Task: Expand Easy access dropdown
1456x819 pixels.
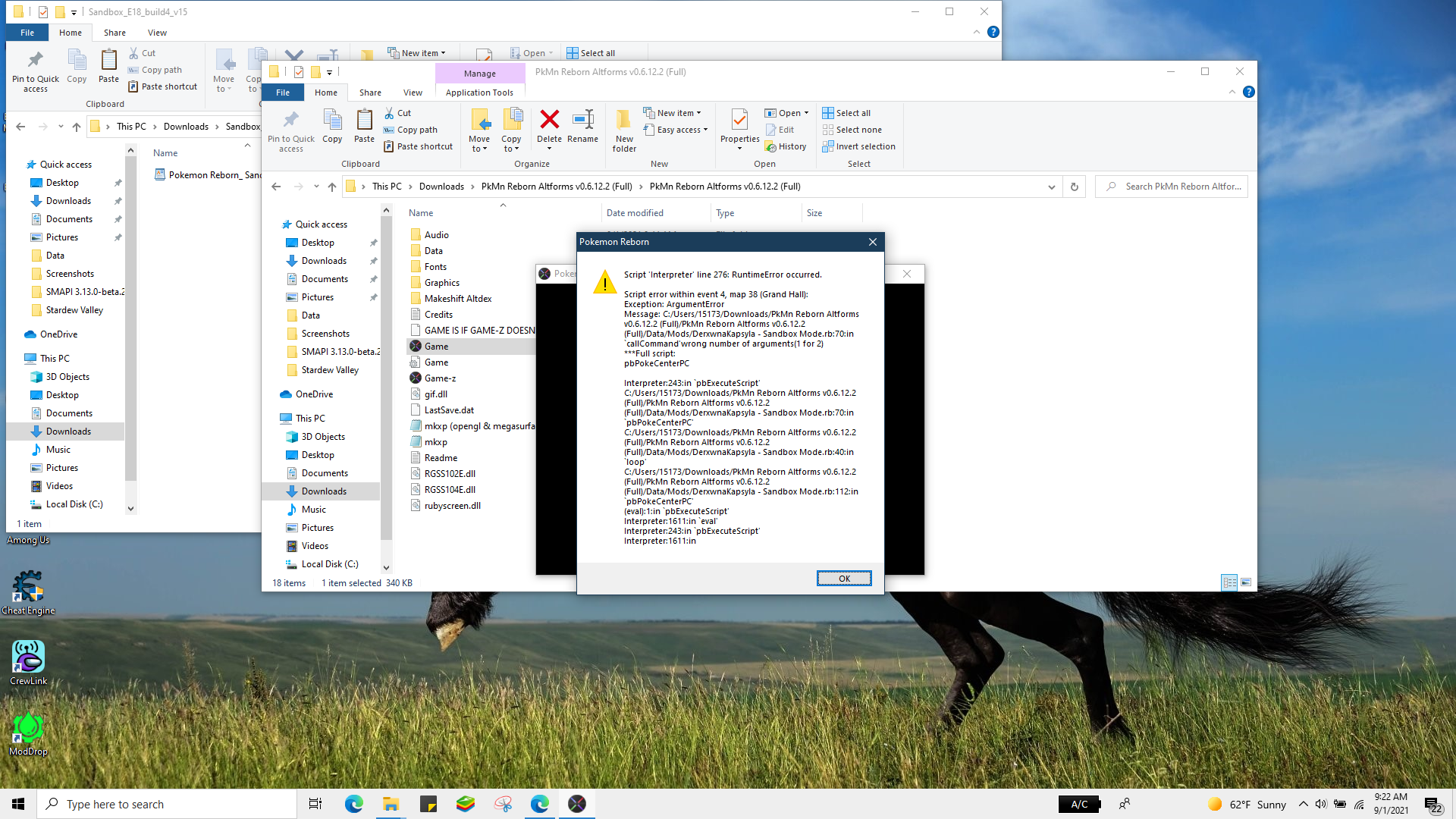Action: click(x=675, y=130)
